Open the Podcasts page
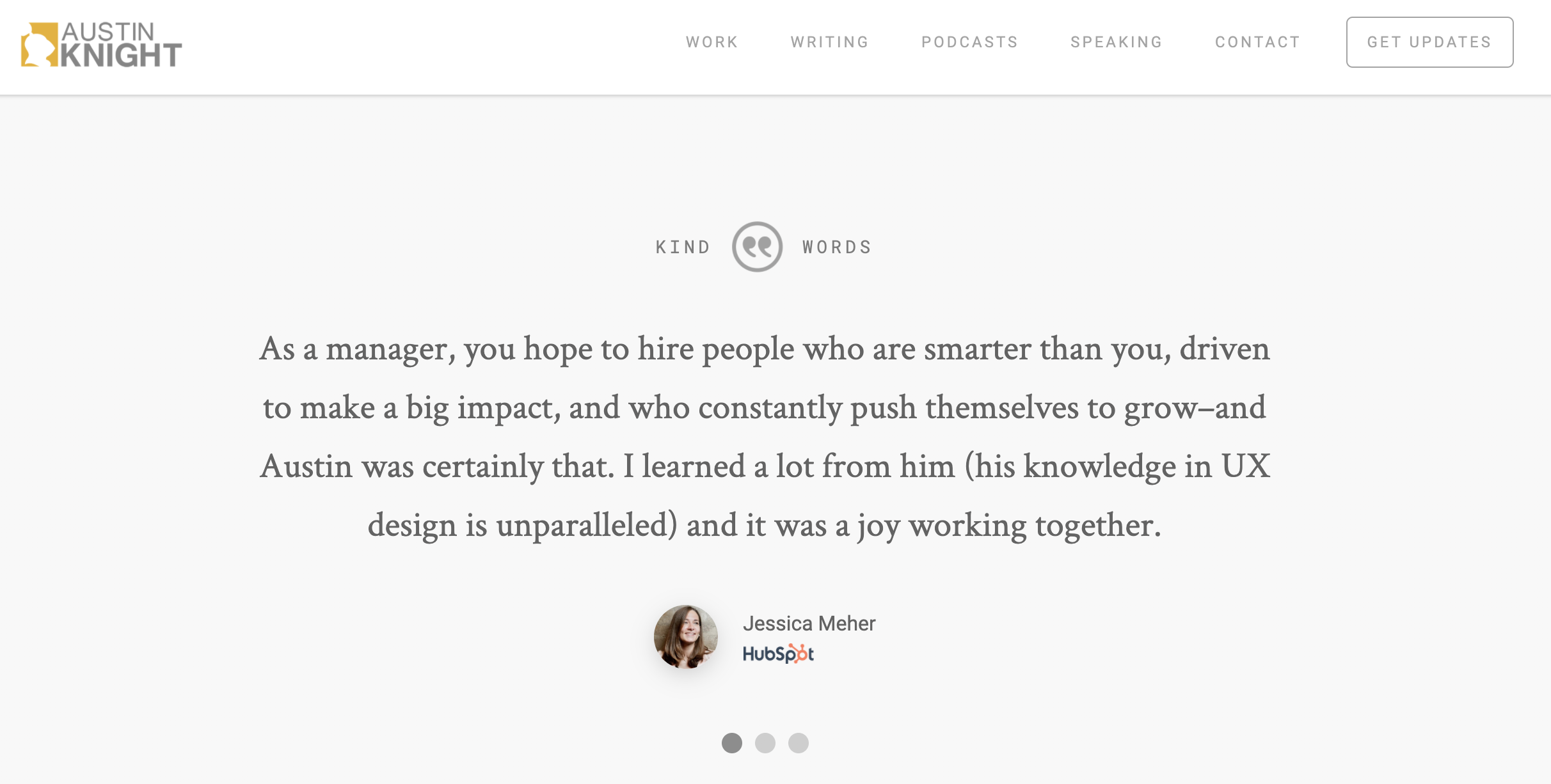 969,42
